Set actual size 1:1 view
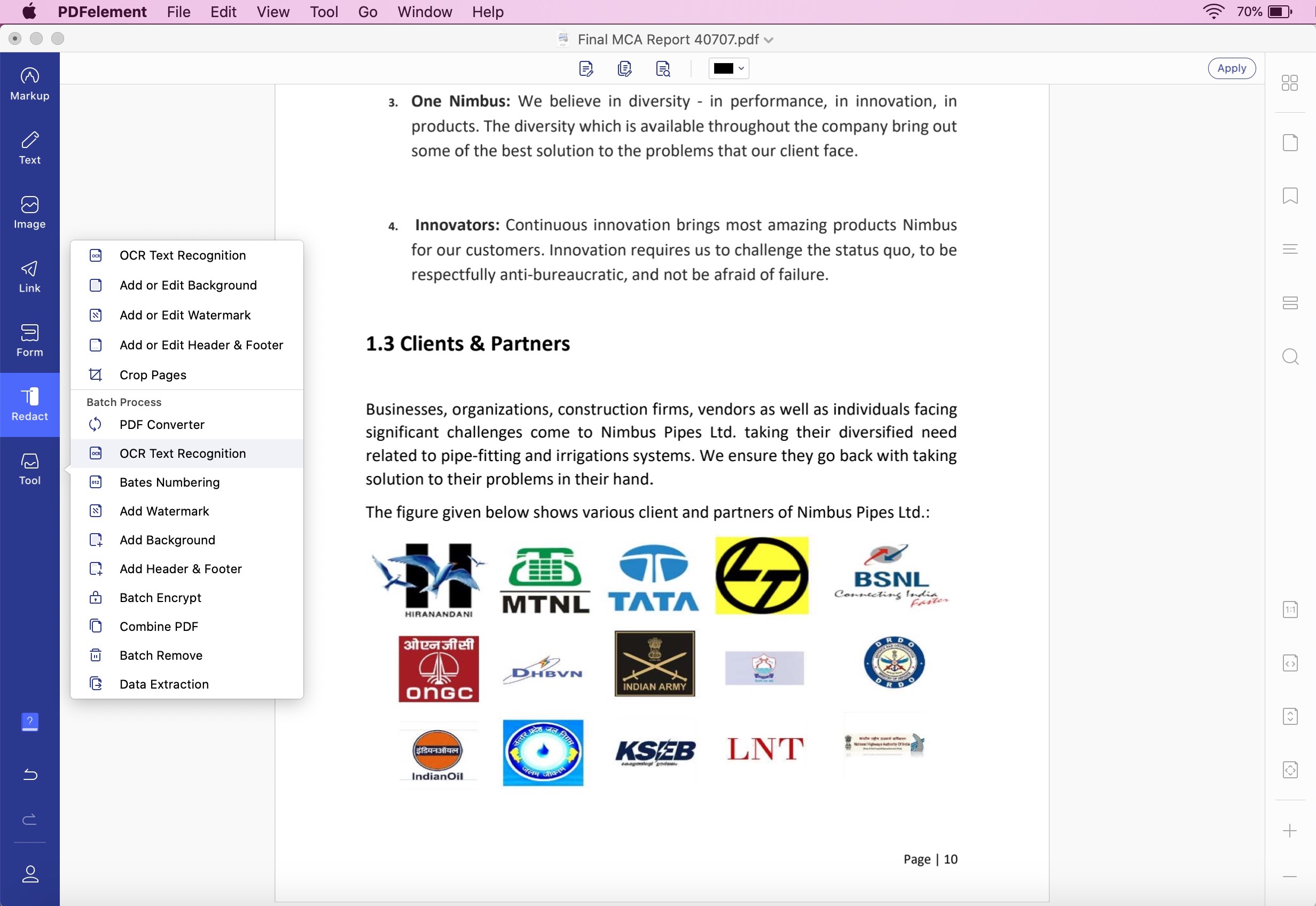Screen dimensions: 1316x906 [x=1290, y=610]
